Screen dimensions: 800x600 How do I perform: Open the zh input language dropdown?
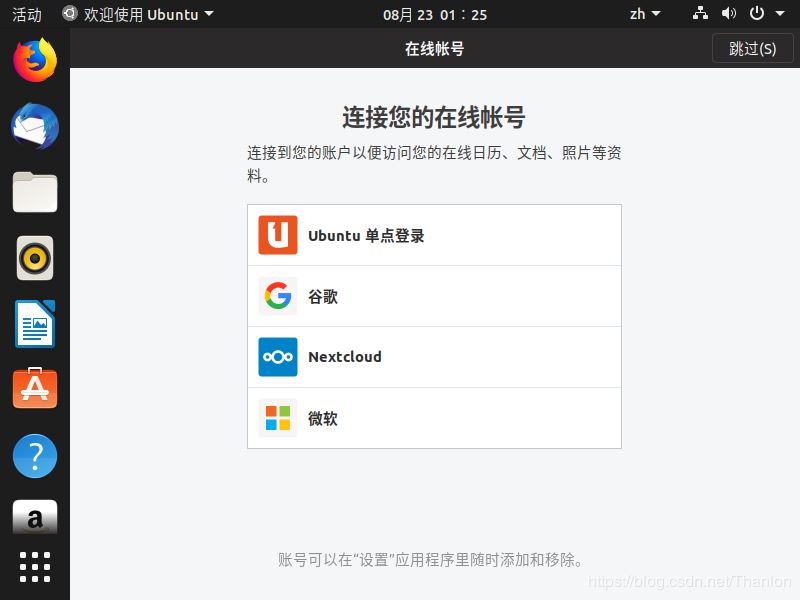tap(645, 14)
